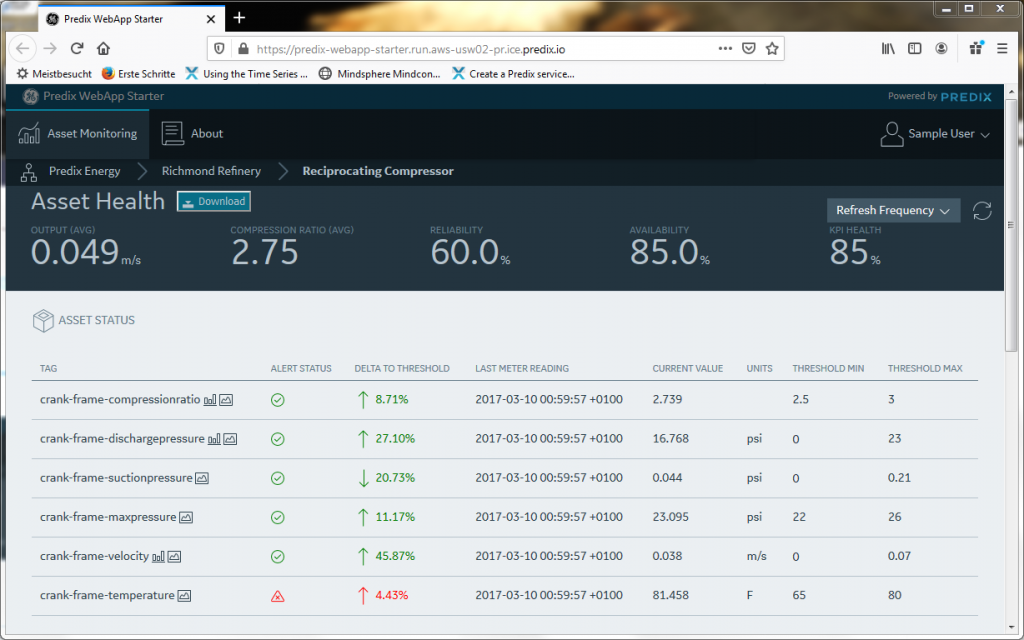Screen dimensions: 1024x640
Task: Open the Erste Schritte bookmark
Action: point(138,74)
